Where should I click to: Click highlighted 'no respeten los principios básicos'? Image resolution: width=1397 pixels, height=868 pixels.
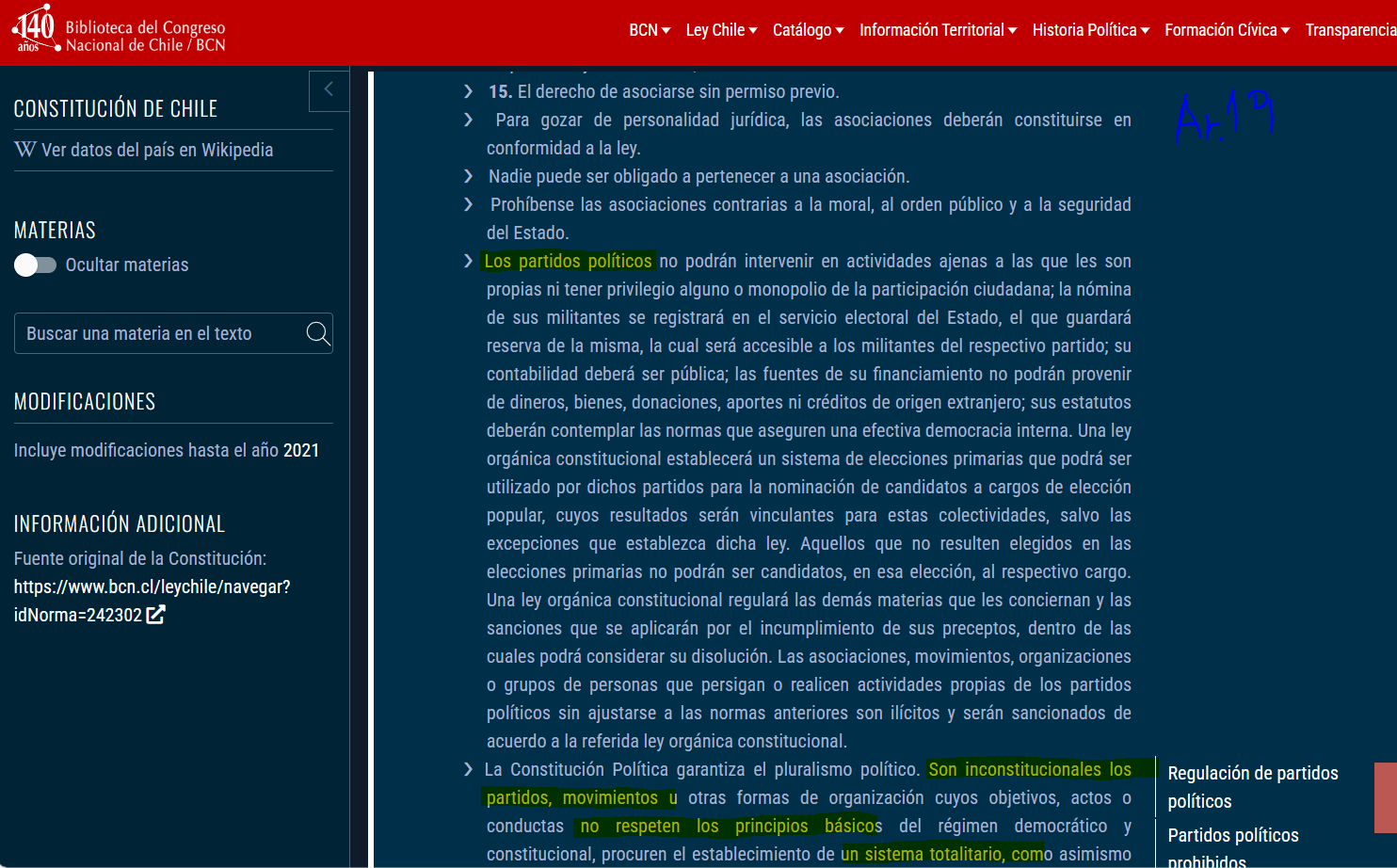tap(731, 826)
